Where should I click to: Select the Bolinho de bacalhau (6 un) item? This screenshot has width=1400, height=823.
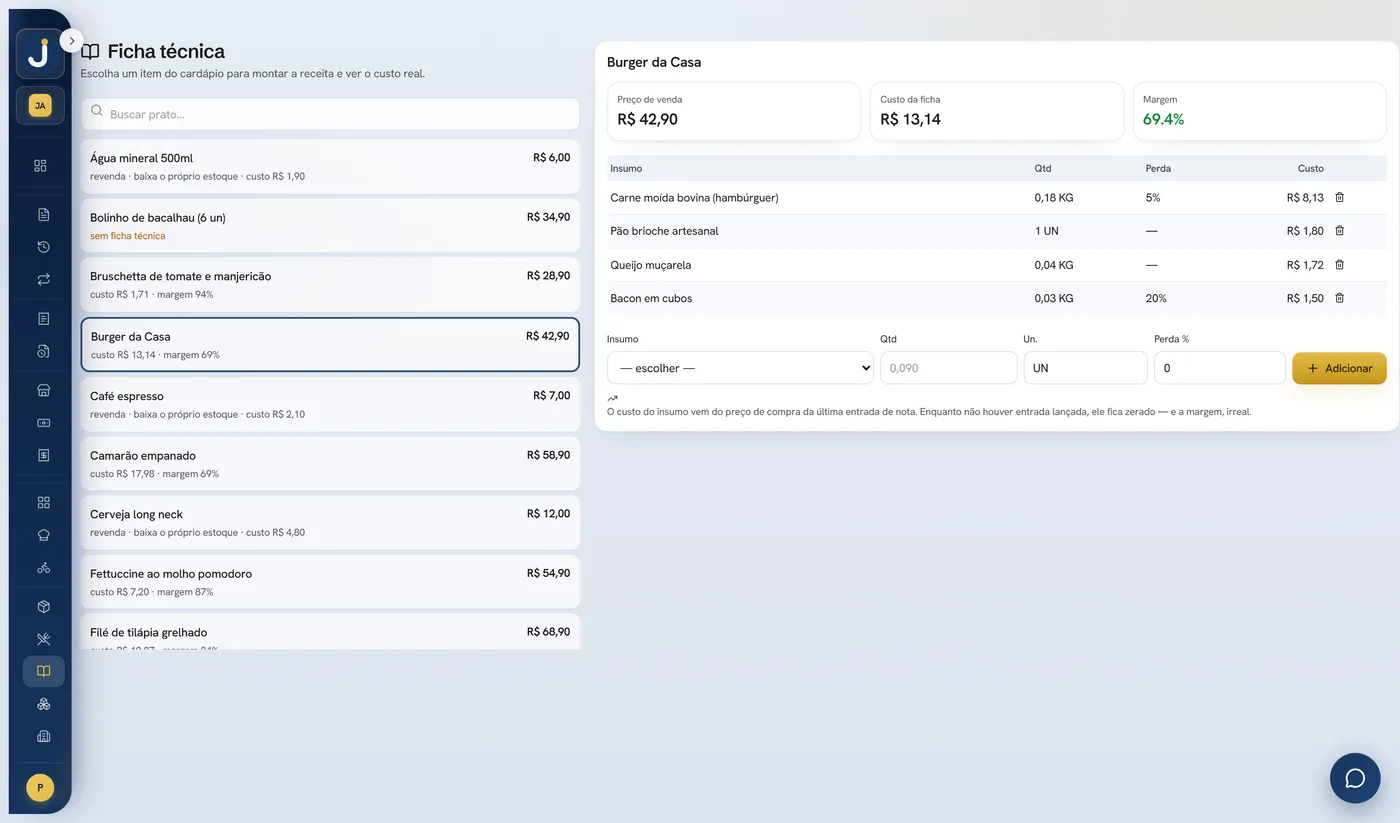pos(330,226)
